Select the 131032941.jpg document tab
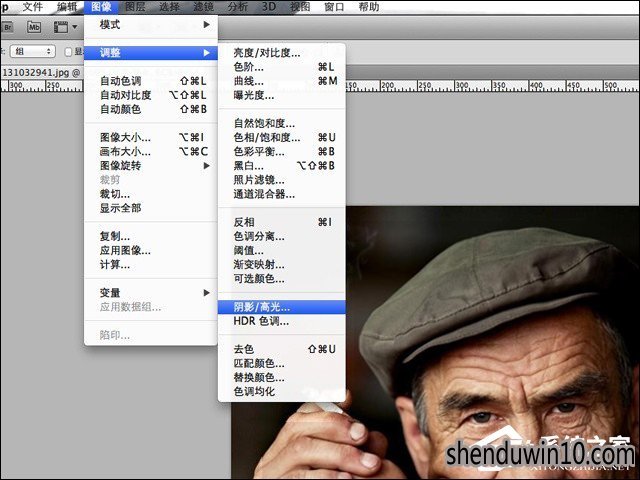 pos(41,73)
